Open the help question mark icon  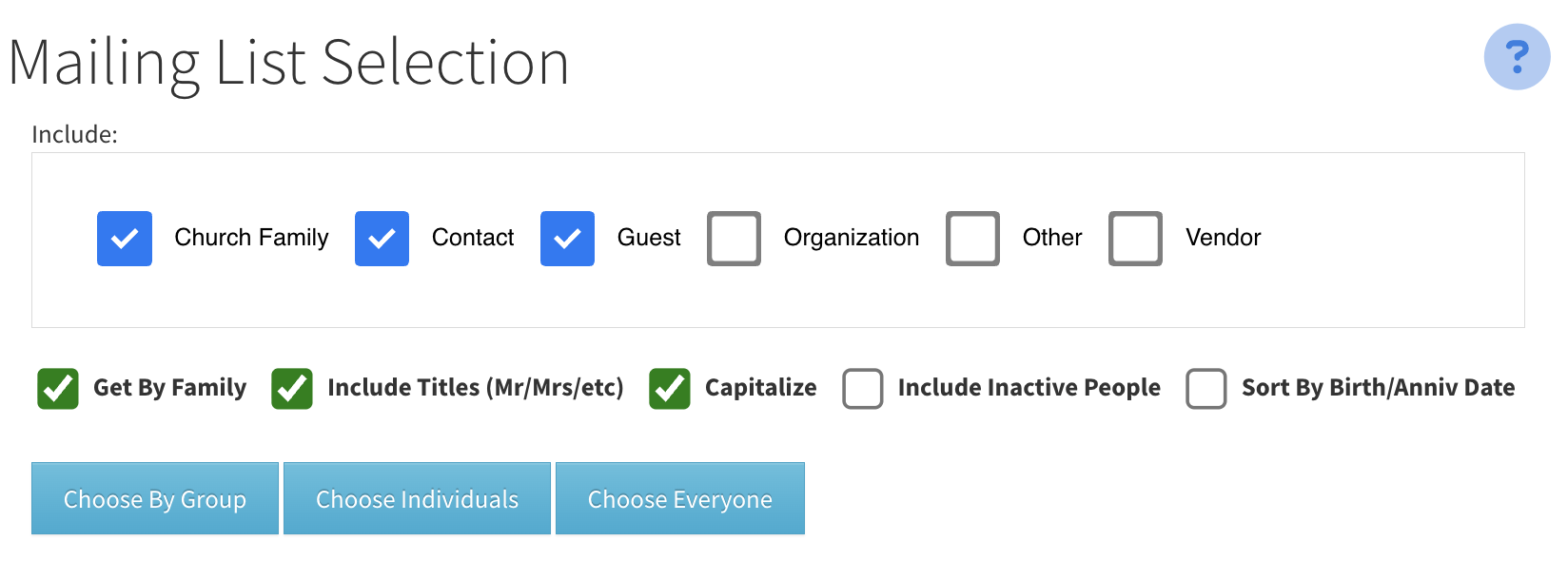pyautogui.click(x=1517, y=57)
